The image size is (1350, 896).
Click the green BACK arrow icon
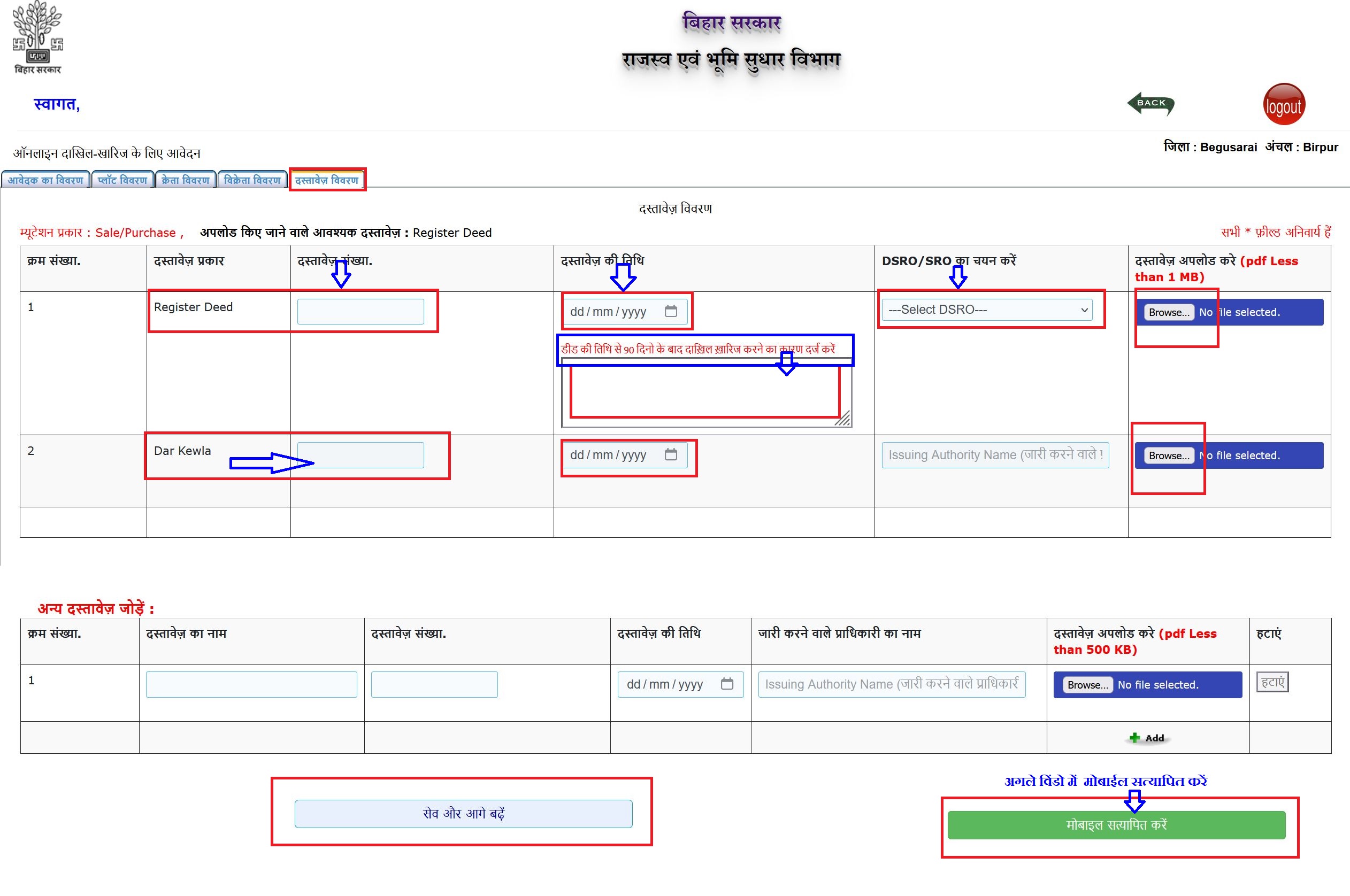(x=1150, y=104)
